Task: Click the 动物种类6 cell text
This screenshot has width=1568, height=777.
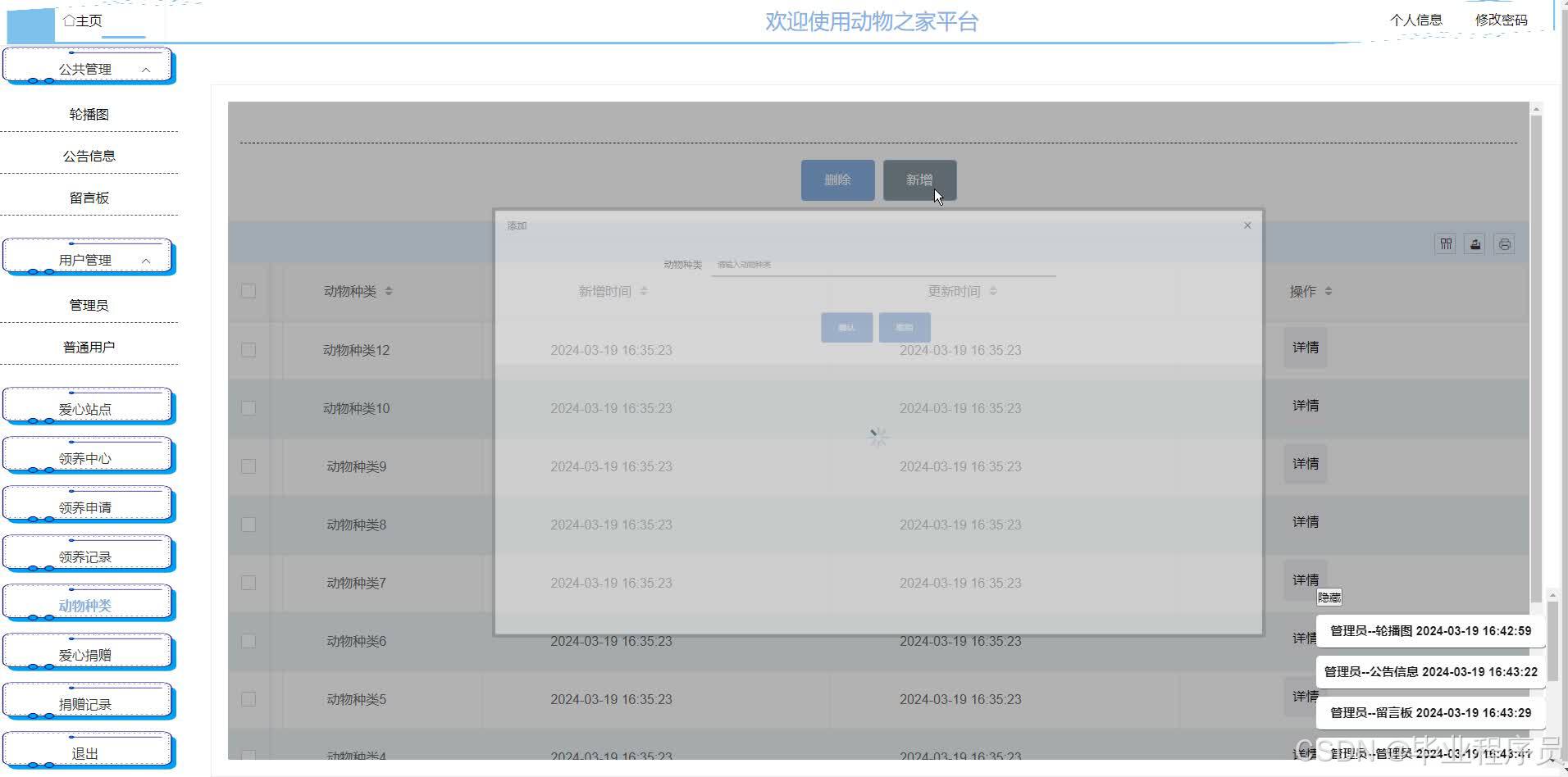Action: pos(356,641)
